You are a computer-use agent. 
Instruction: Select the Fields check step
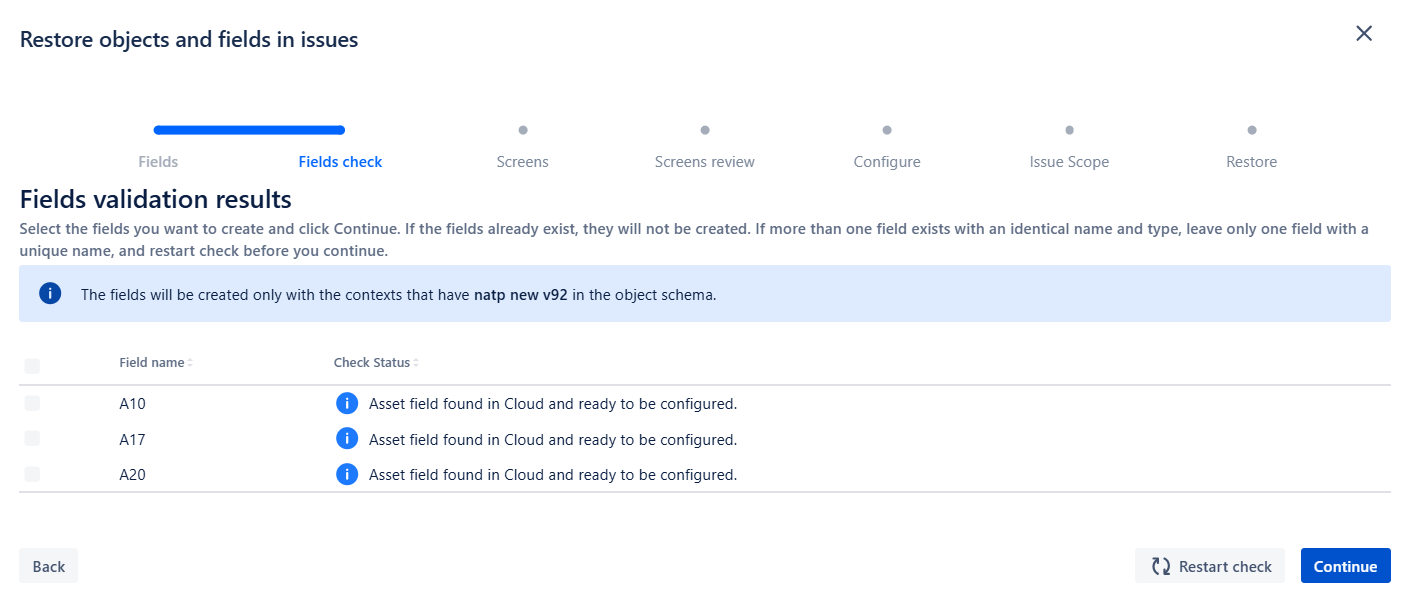pyautogui.click(x=340, y=162)
